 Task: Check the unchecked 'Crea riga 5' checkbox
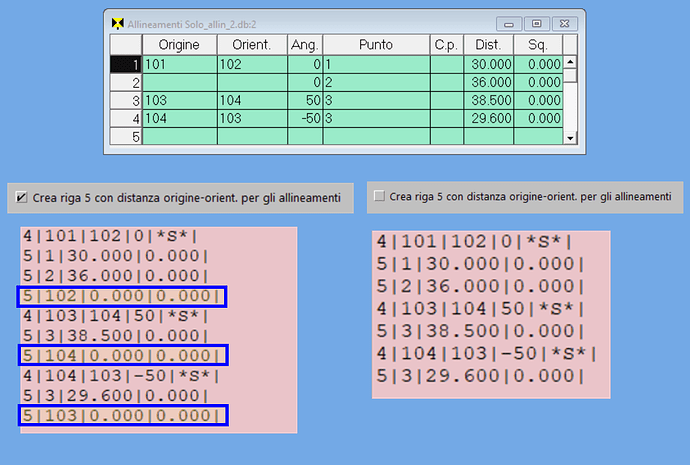pyautogui.click(x=379, y=196)
